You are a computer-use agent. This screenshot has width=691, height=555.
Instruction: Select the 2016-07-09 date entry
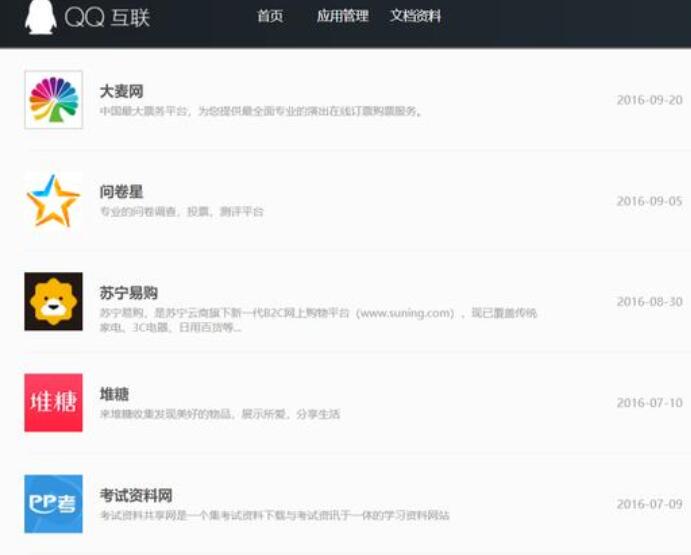click(650, 504)
